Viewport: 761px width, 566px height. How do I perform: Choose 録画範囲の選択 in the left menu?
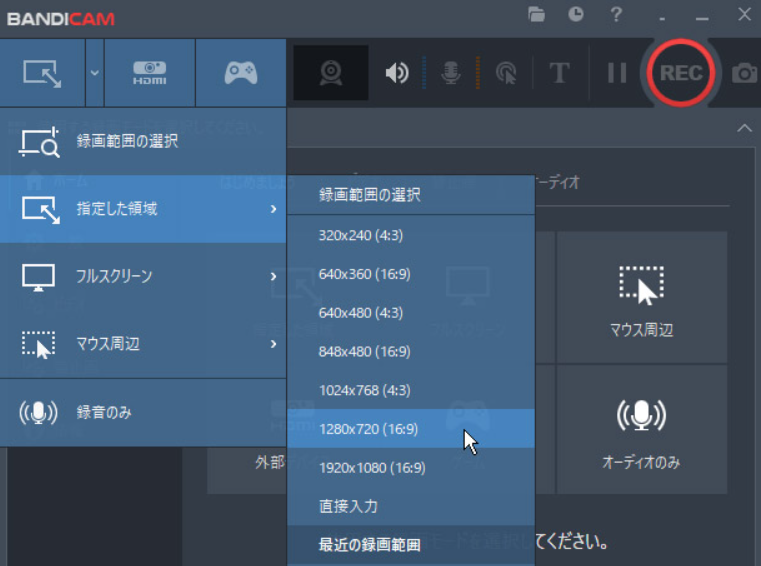click(143, 141)
